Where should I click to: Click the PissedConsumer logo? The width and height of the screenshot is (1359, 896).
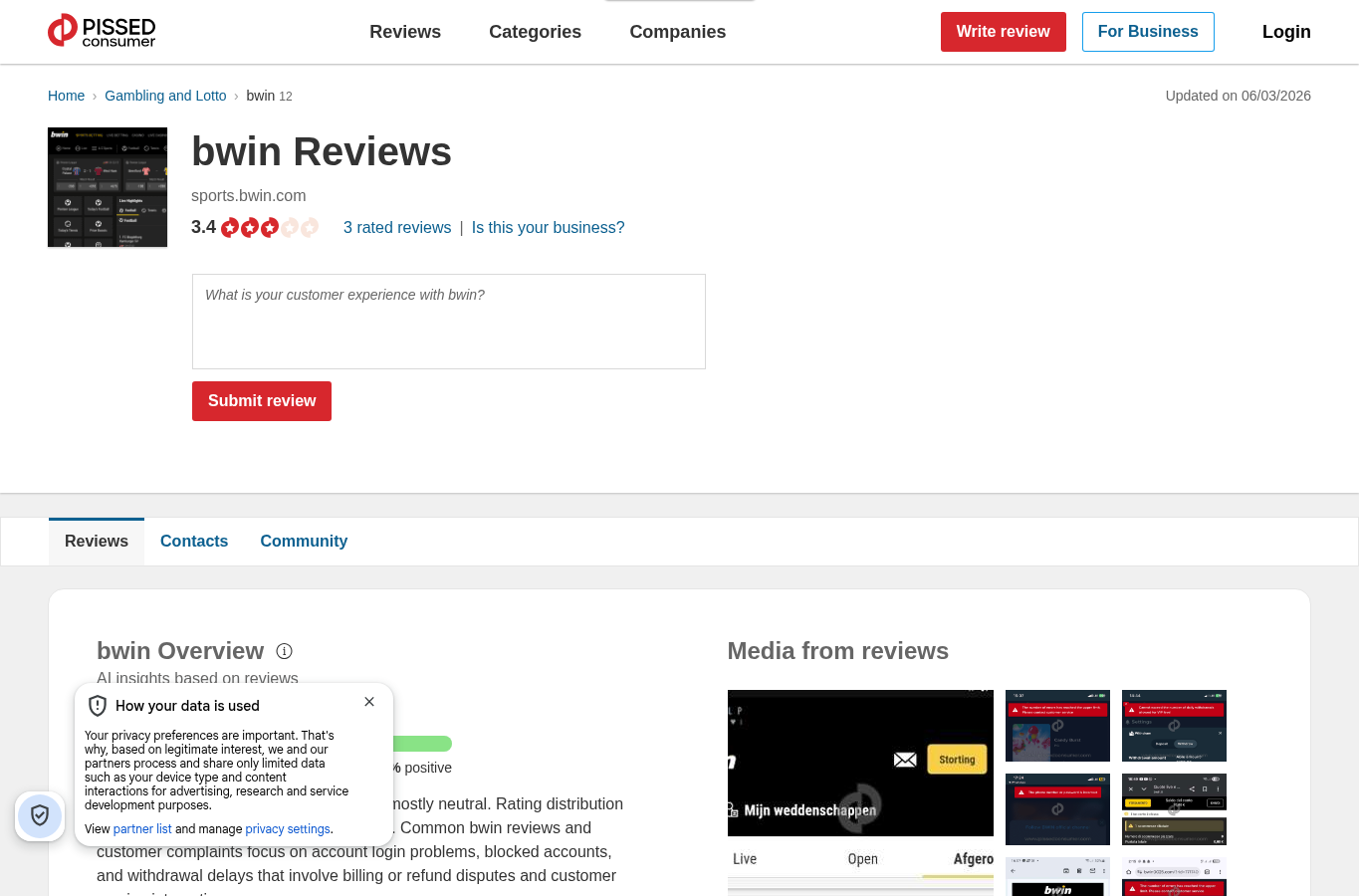(102, 31)
